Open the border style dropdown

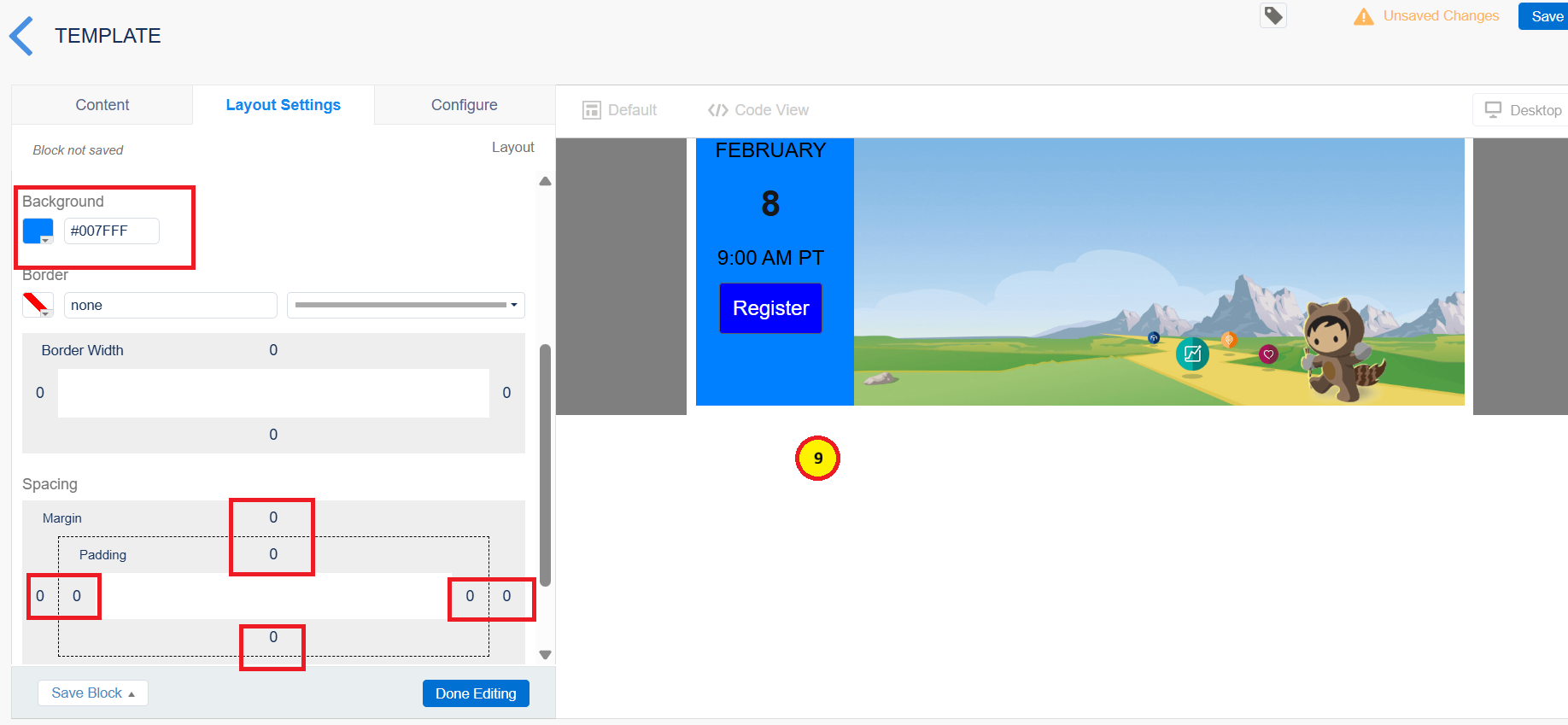point(406,305)
